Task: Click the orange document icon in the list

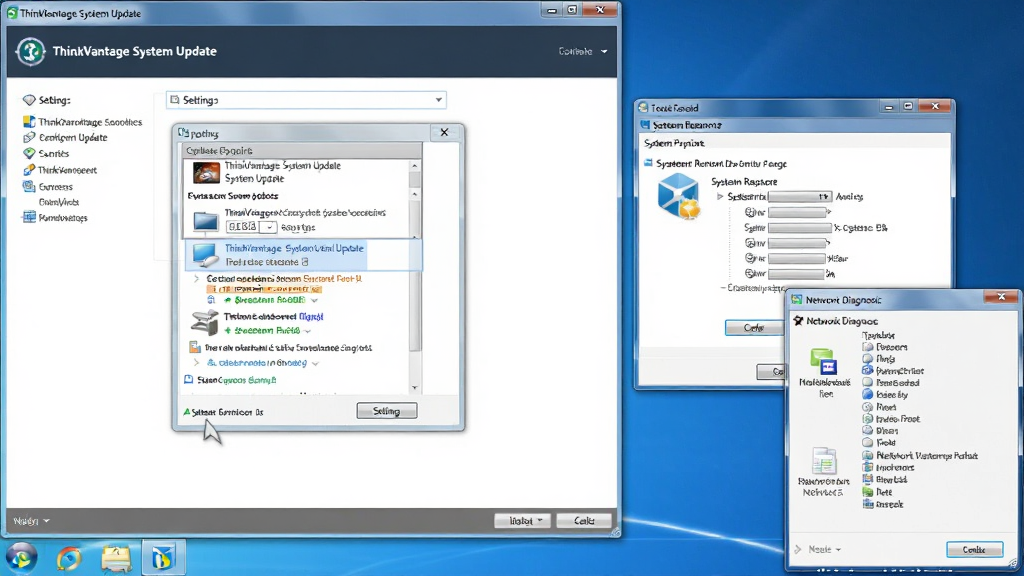Action: click(195, 347)
